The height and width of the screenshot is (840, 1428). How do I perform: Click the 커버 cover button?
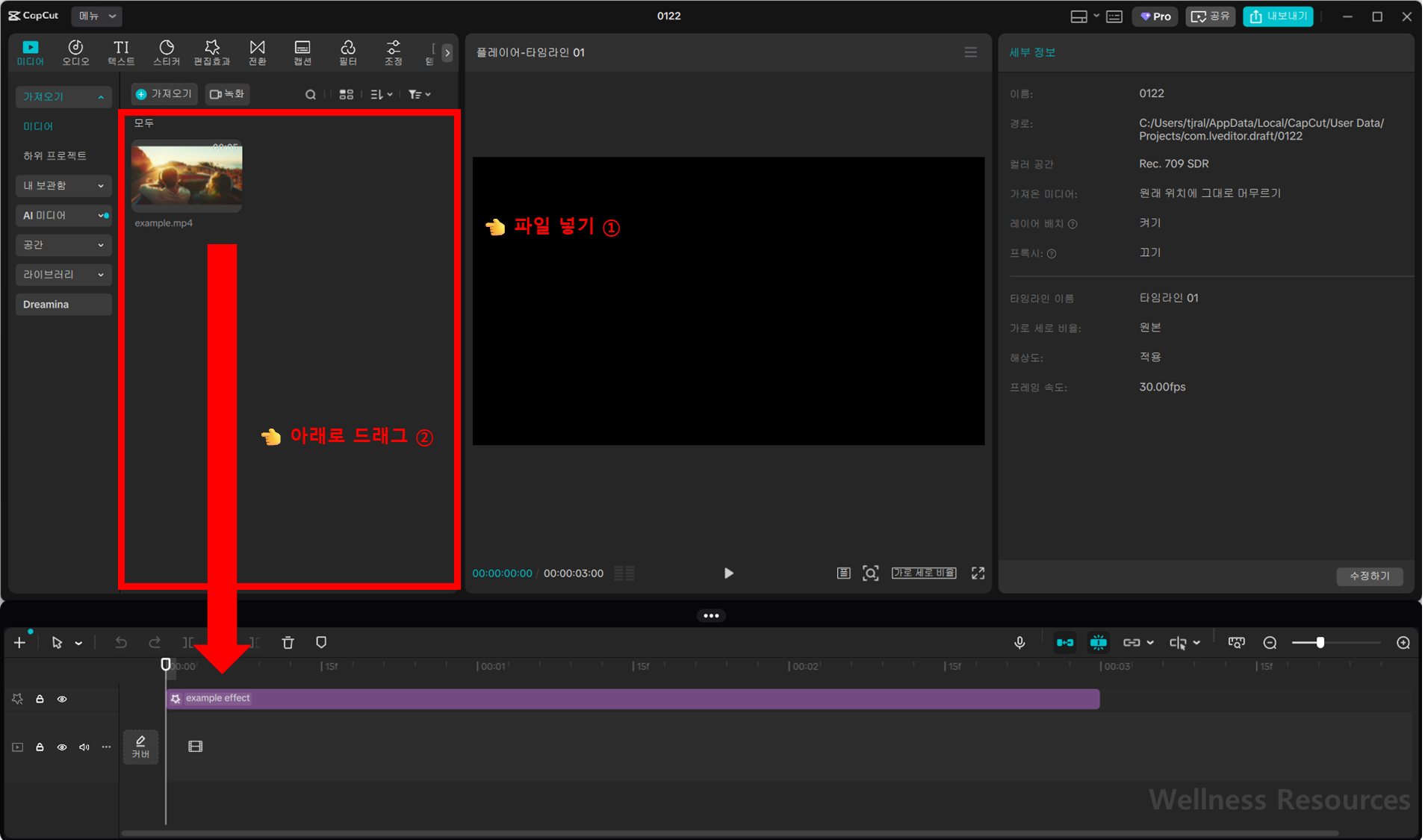(x=140, y=747)
